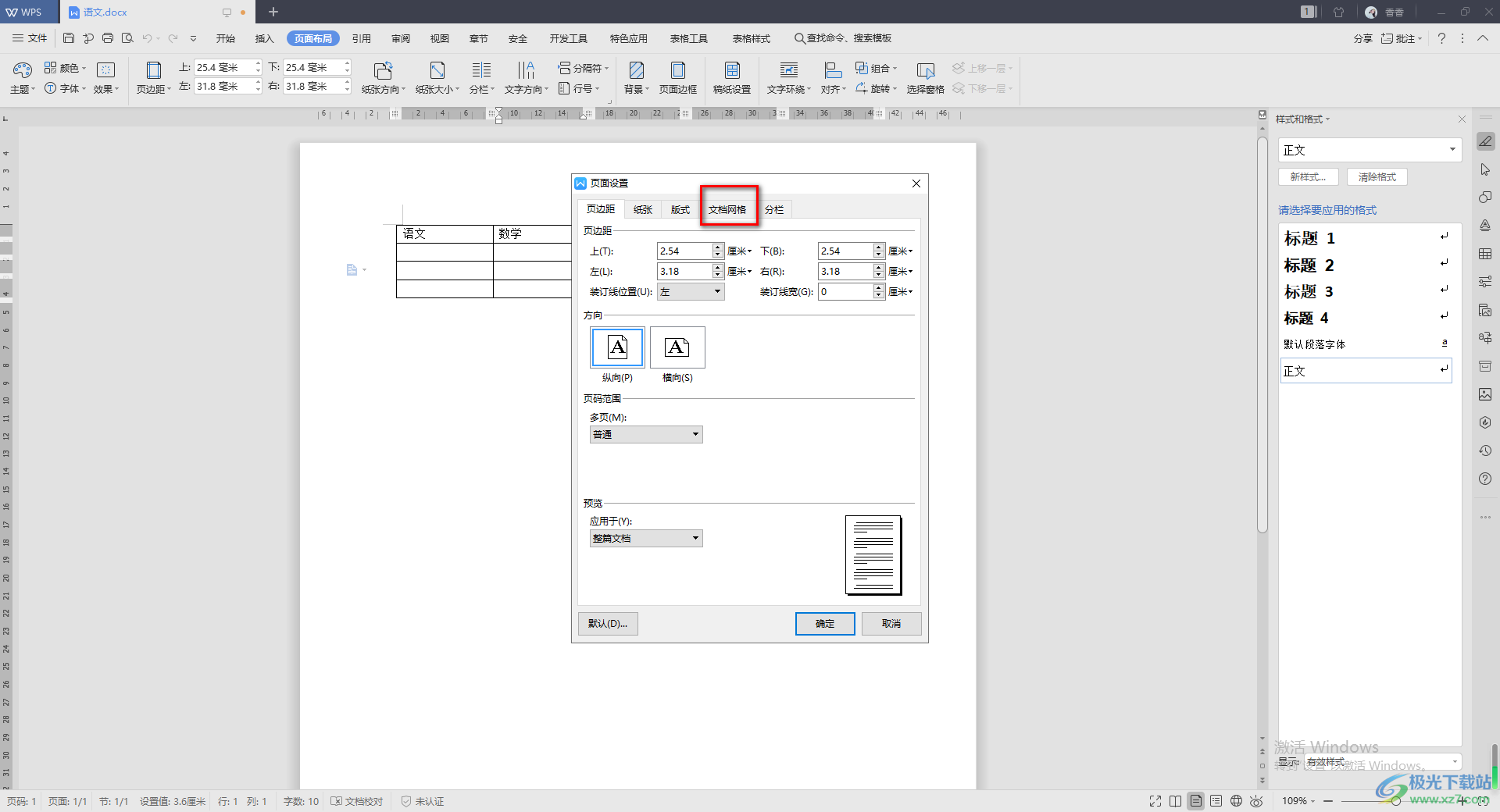Open the 应用于 dropdown showing 整篇文档
Screen dimensions: 1500x812
646,539
